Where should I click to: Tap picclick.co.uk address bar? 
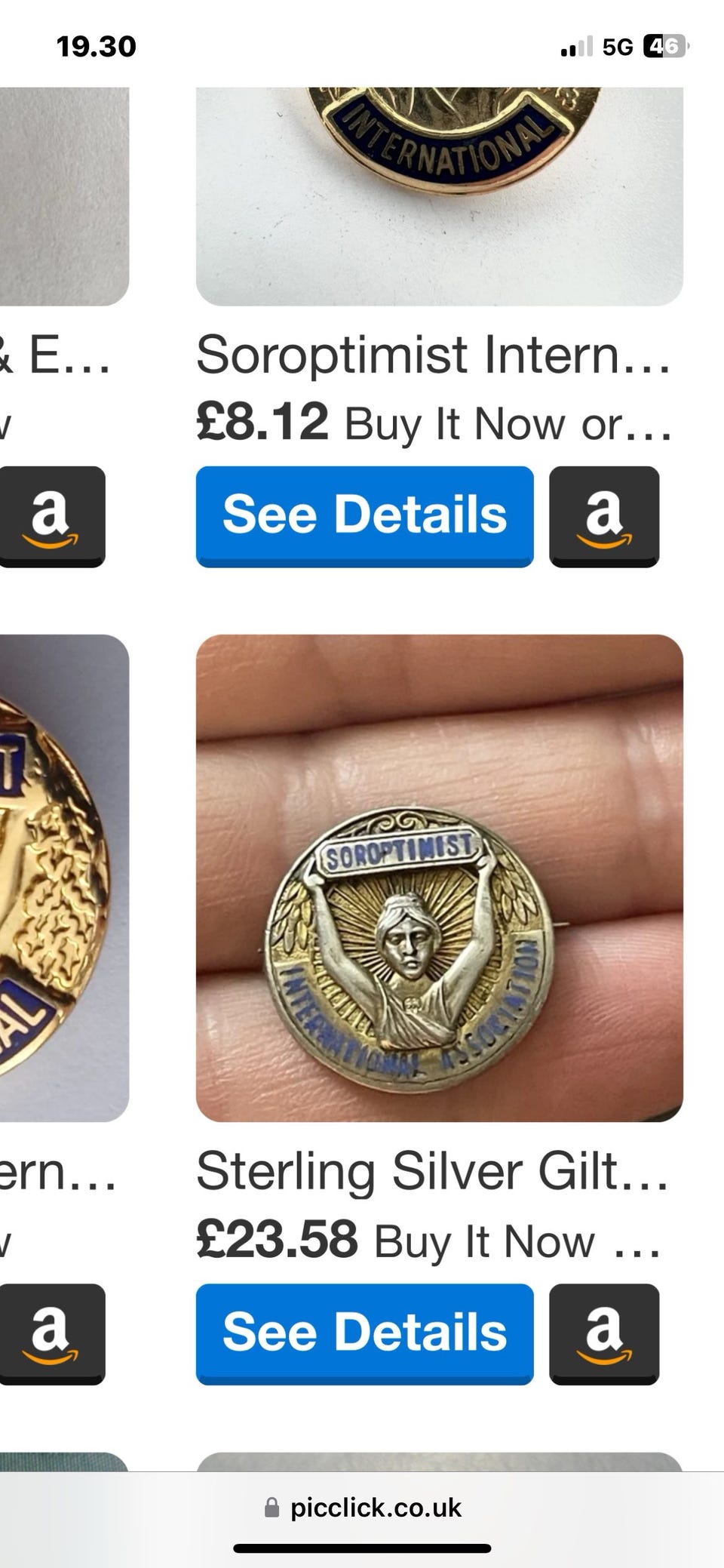pos(362,1507)
